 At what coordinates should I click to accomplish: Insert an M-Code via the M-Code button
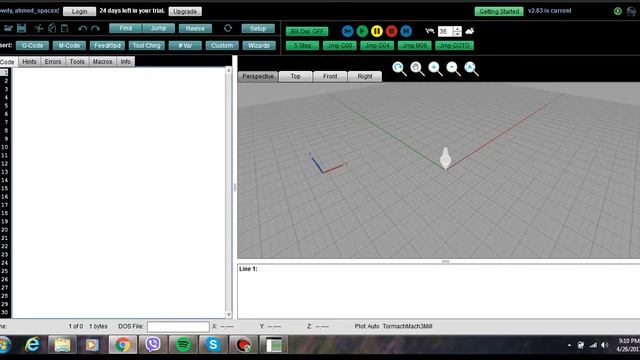[x=69, y=45]
